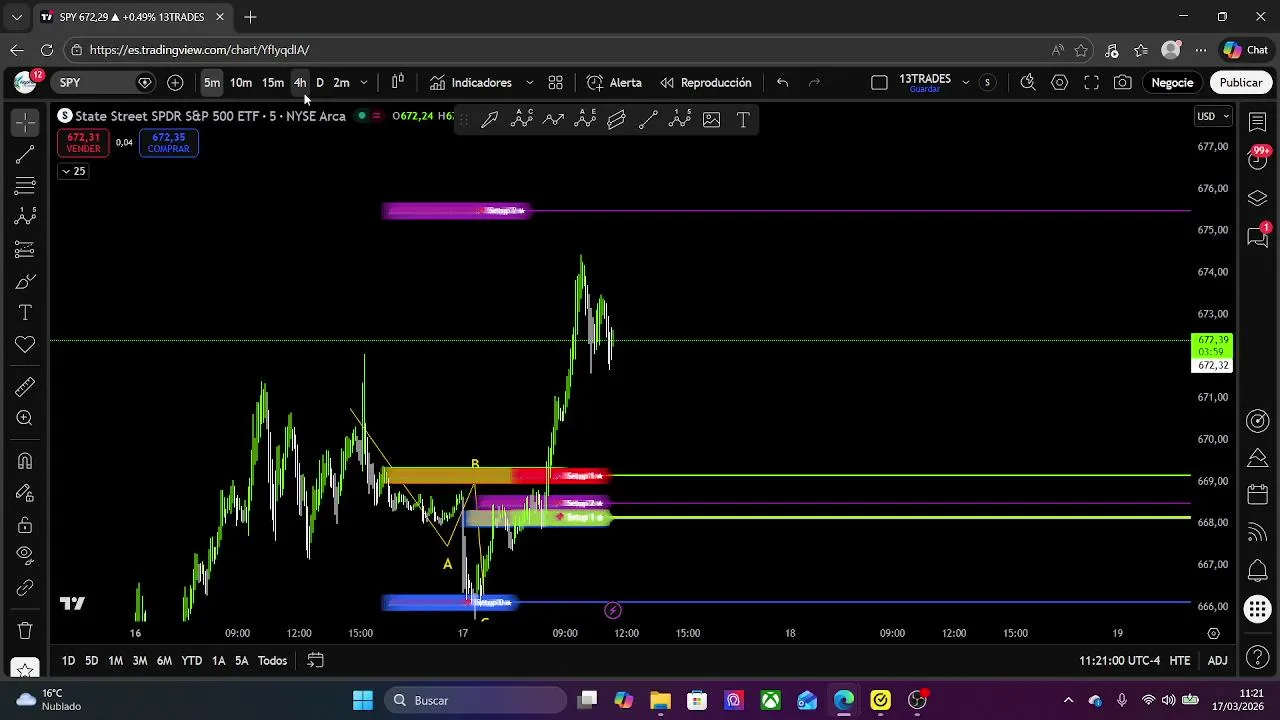This screenshot has width=1280, height=720.
Task: Undo the last chart action
Action: pyautogui.click(x=782, y=82)
